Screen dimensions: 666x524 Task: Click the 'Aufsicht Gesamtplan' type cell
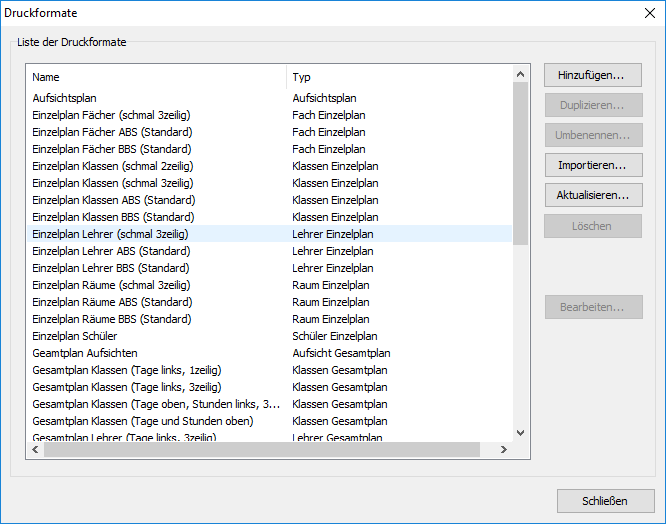(x=341, y=353)
